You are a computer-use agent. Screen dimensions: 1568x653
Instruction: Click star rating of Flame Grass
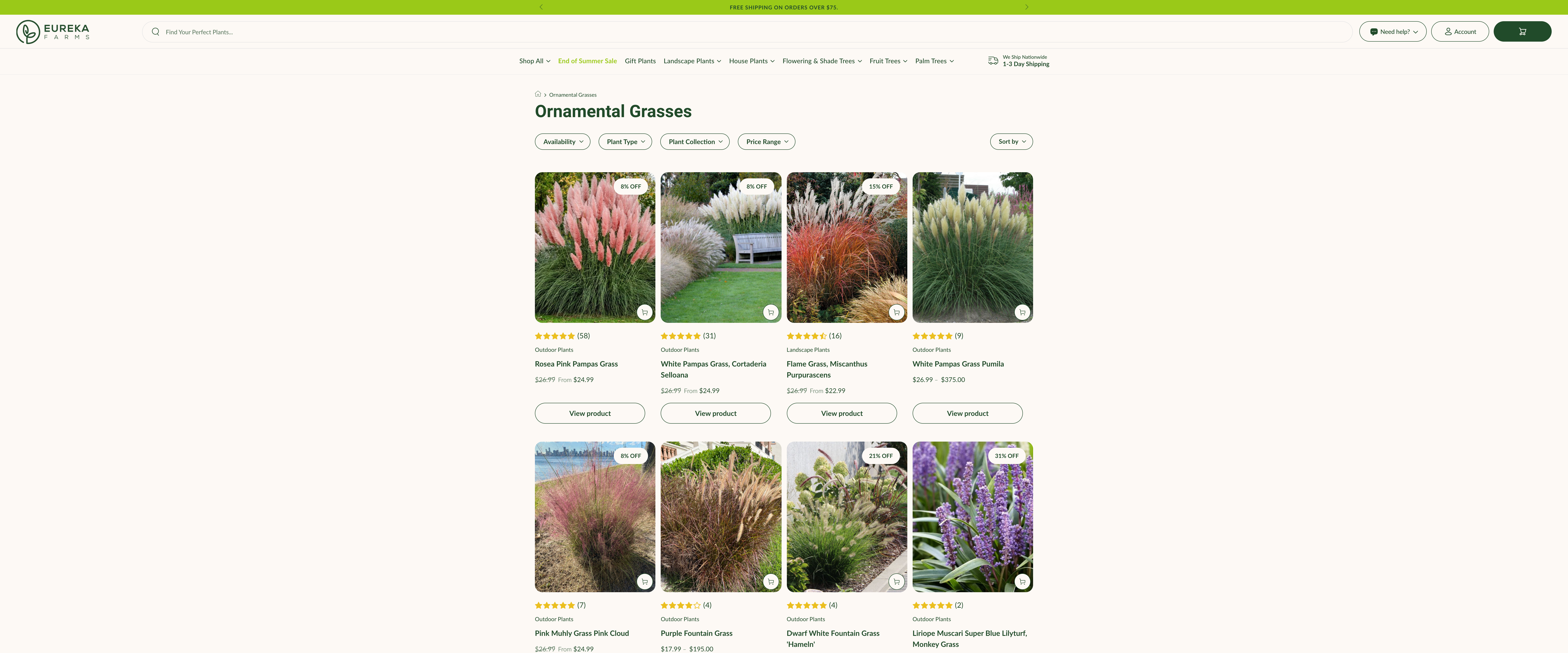click(806, 336)
